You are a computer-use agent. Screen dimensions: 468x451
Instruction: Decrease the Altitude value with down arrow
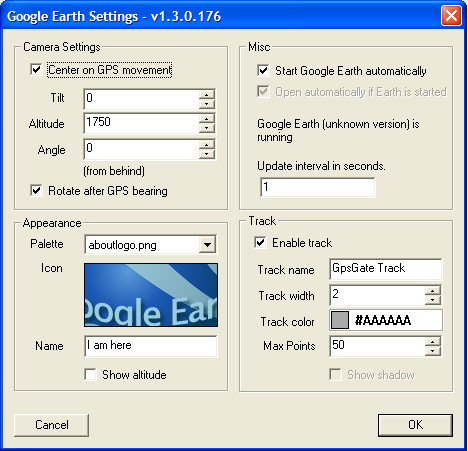pos(207,128)
